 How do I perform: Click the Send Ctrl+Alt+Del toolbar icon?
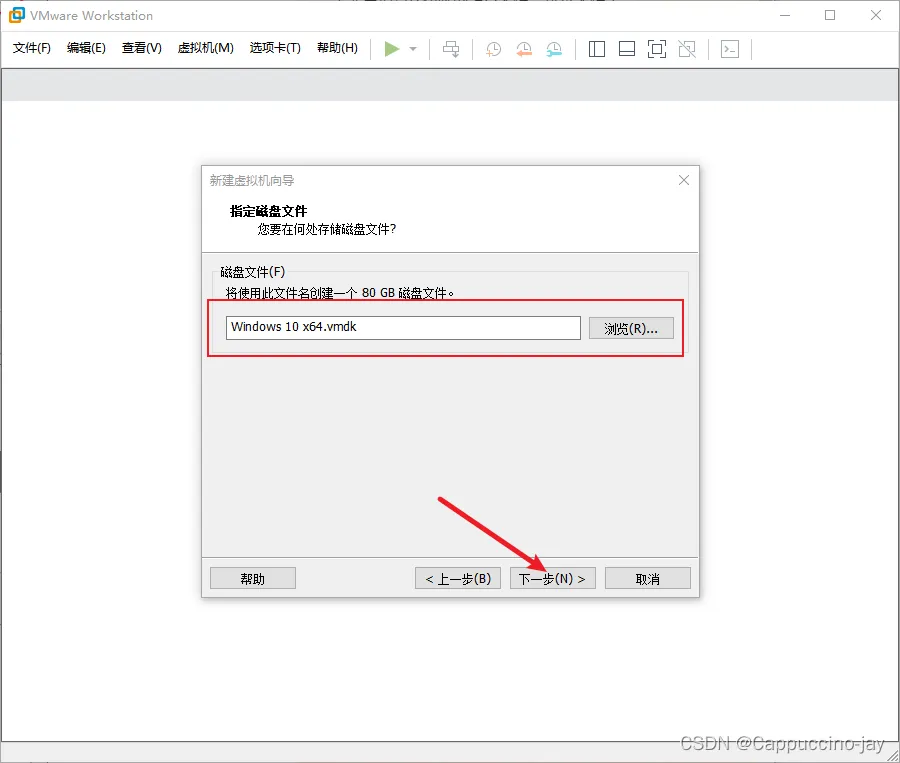(451, 49)
